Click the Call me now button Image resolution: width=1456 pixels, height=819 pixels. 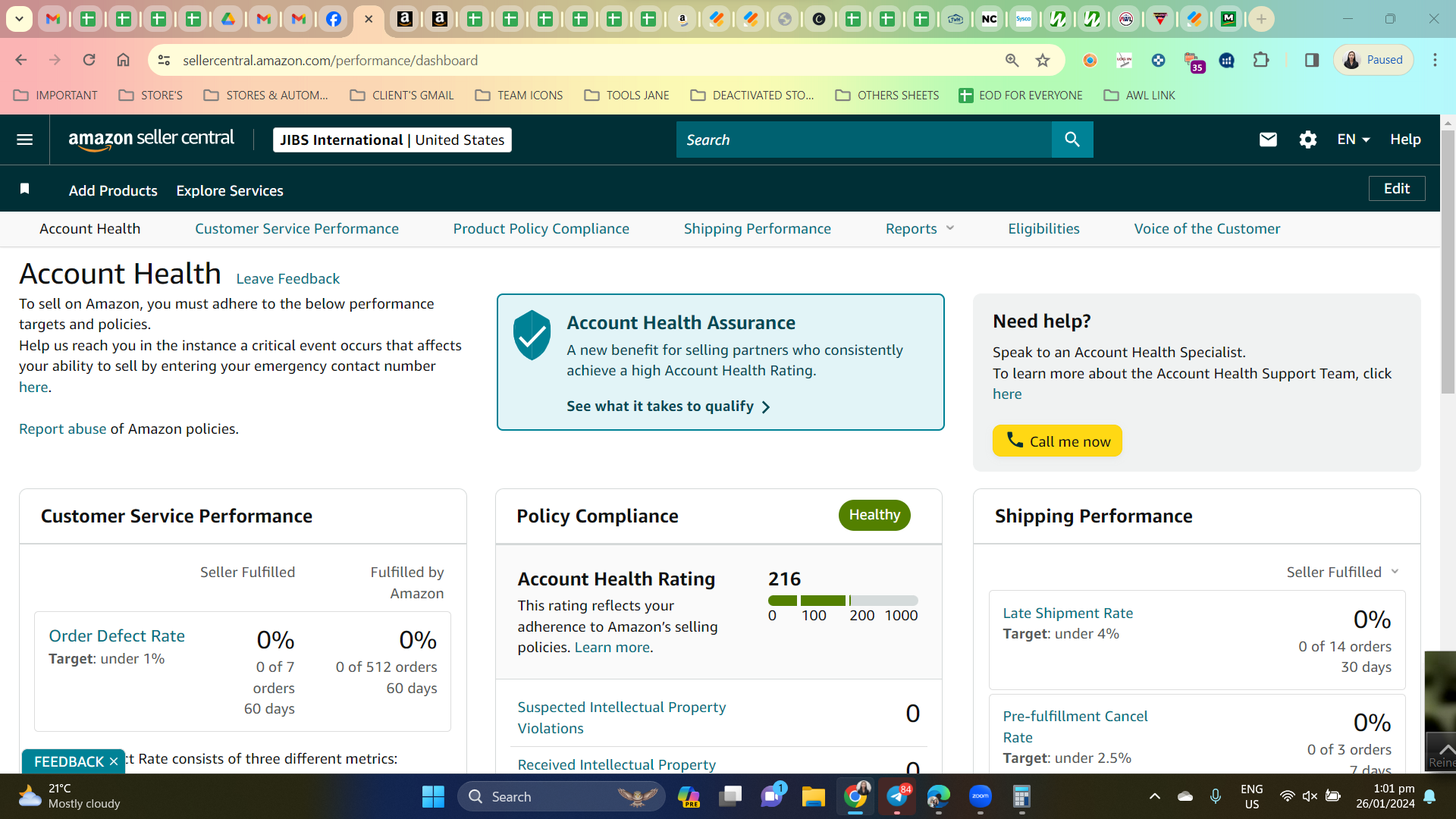click(x=1057, y=441)
